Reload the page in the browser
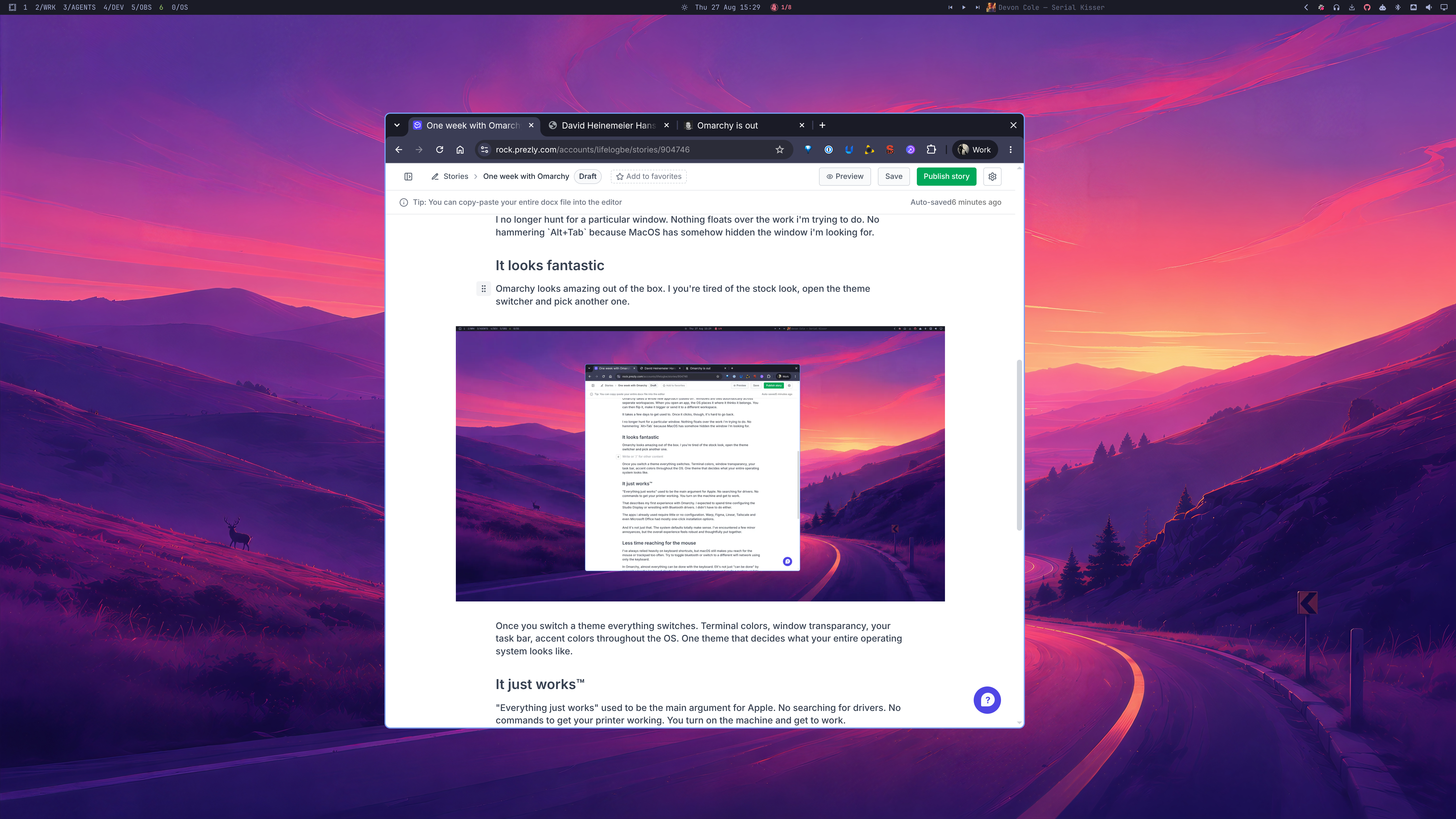Viewport: 1456px width, 819px height. pyautogui.click(x=439, y=150)
